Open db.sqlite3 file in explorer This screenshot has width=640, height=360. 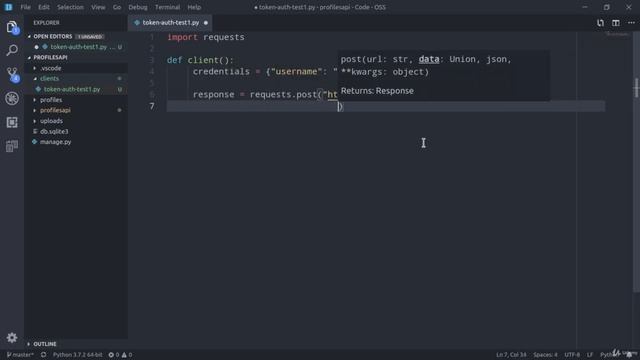[54, 131]
